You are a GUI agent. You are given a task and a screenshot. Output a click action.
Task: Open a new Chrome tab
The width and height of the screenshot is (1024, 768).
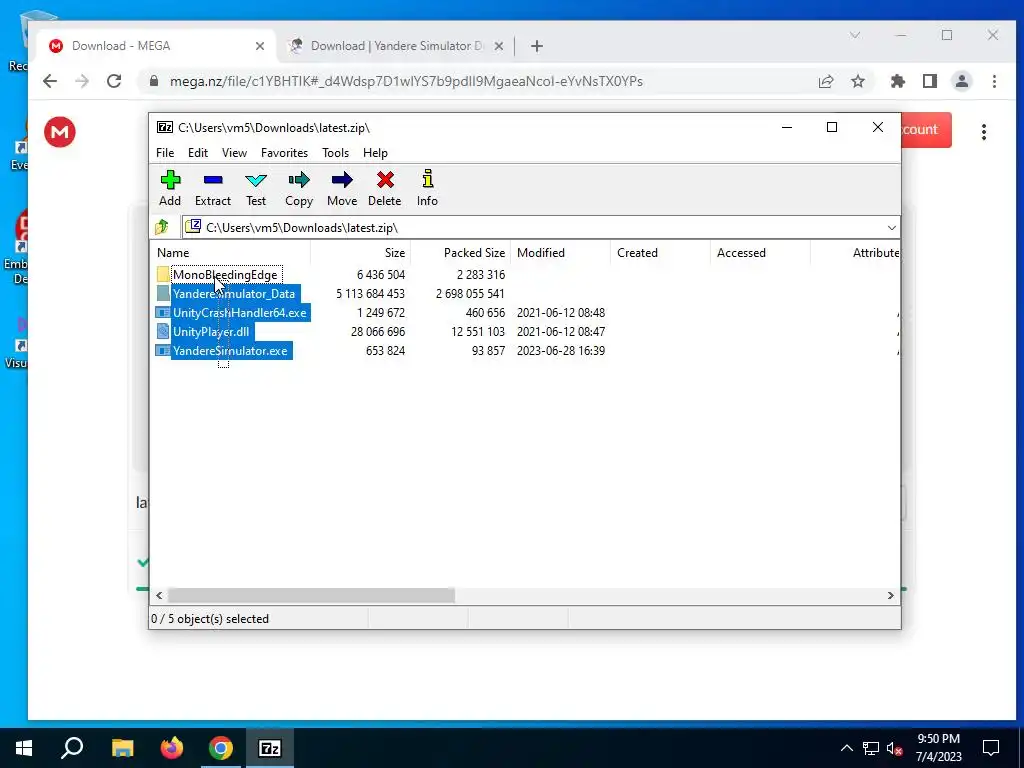coord(537,46)
